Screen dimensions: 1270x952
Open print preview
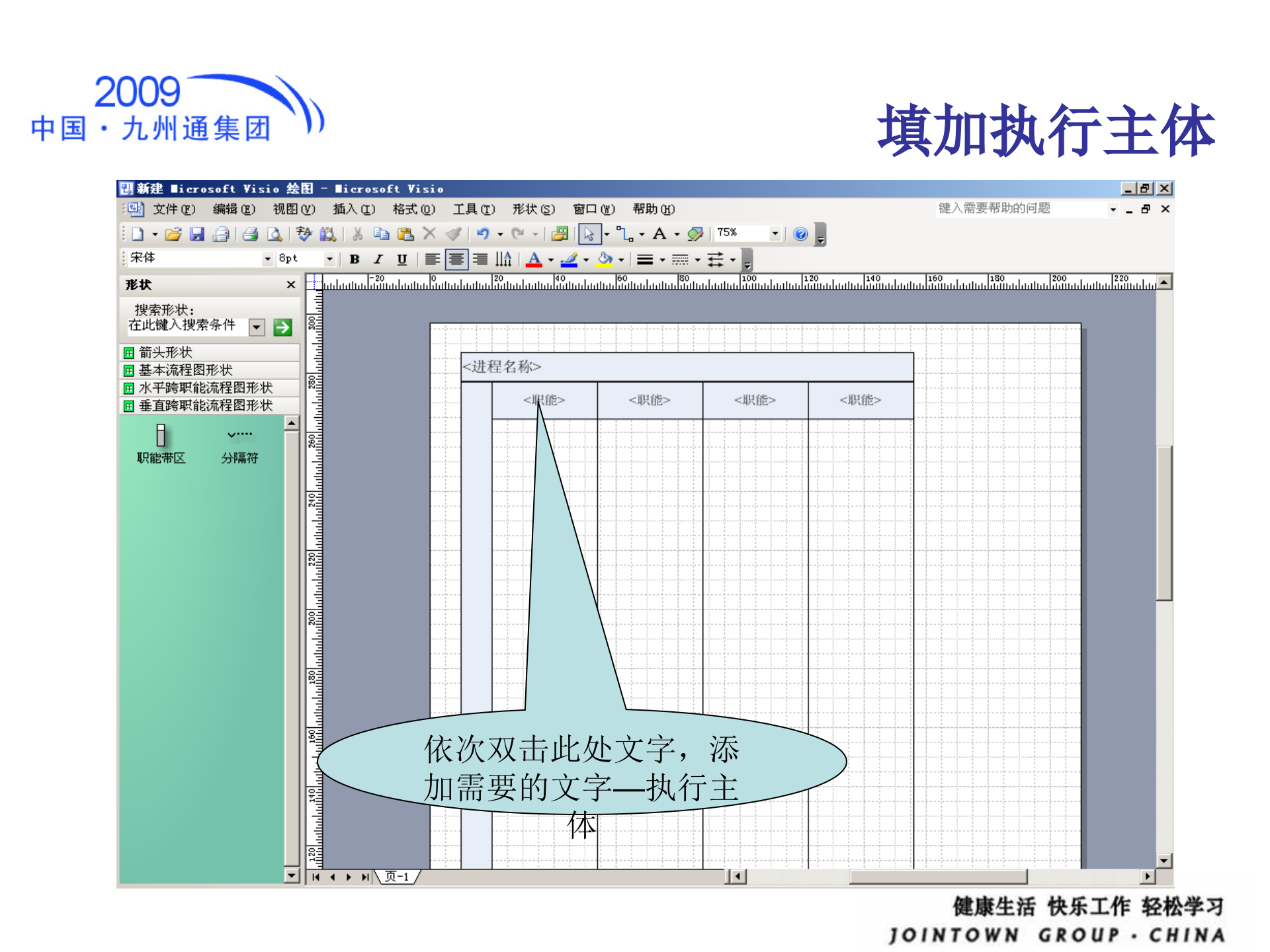coord(274,233)
